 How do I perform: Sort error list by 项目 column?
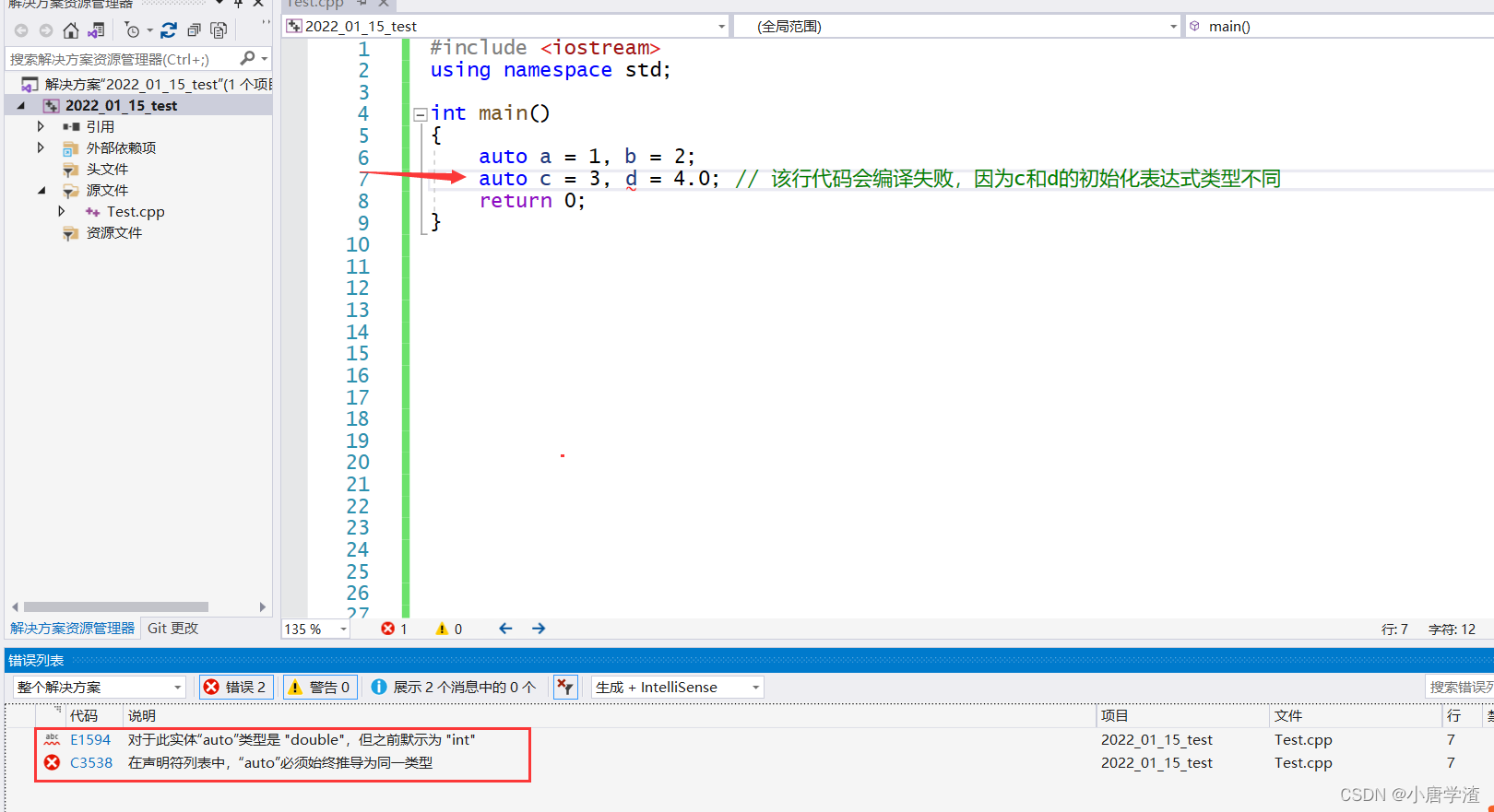click(x=1114, y=715)
